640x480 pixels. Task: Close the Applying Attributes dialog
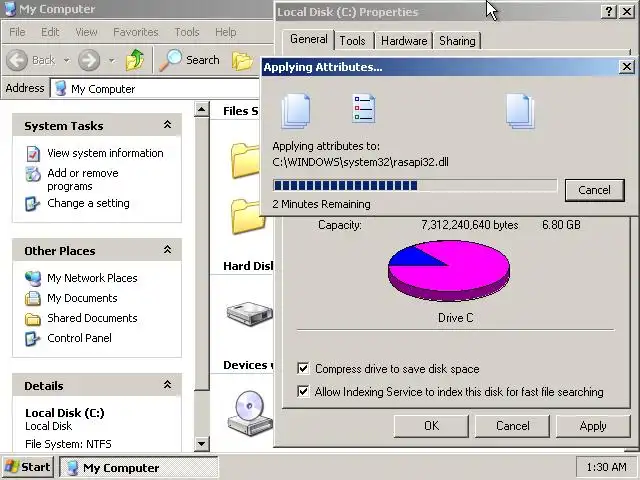[626, 67]
